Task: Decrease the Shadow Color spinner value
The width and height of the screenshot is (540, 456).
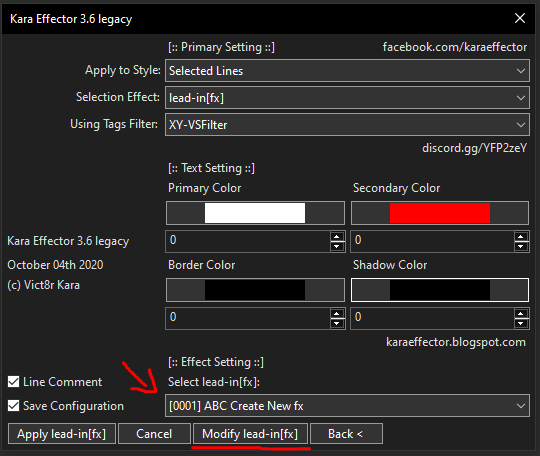Action: [x=521, y=323]
